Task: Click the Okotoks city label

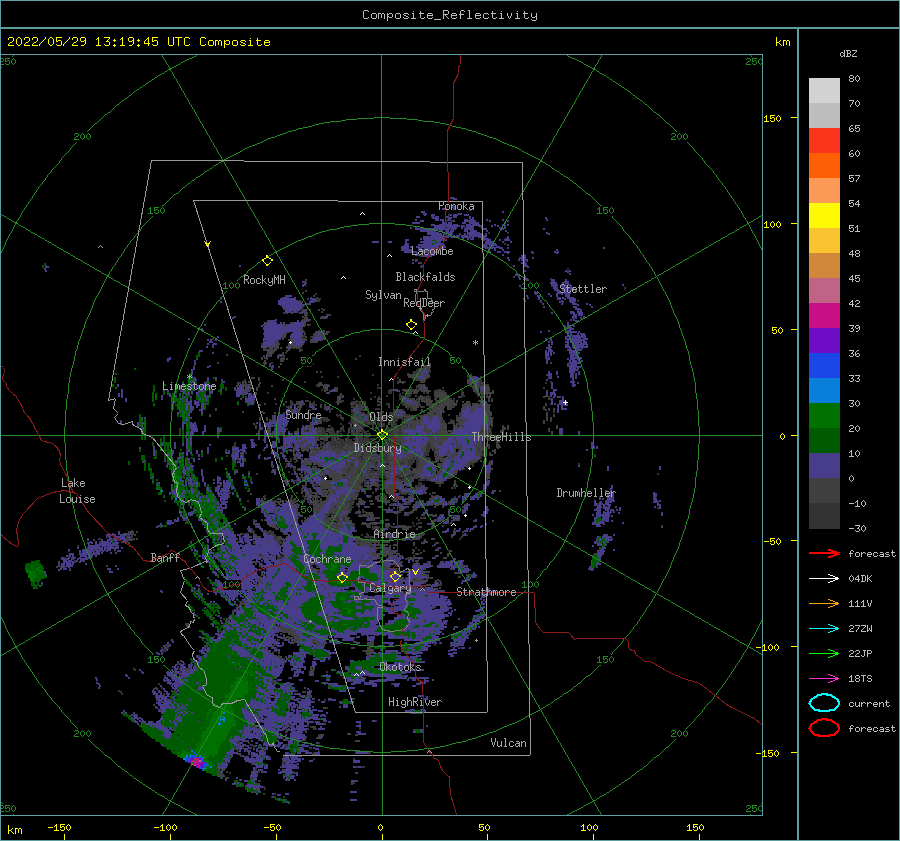Action: [401, 666]
